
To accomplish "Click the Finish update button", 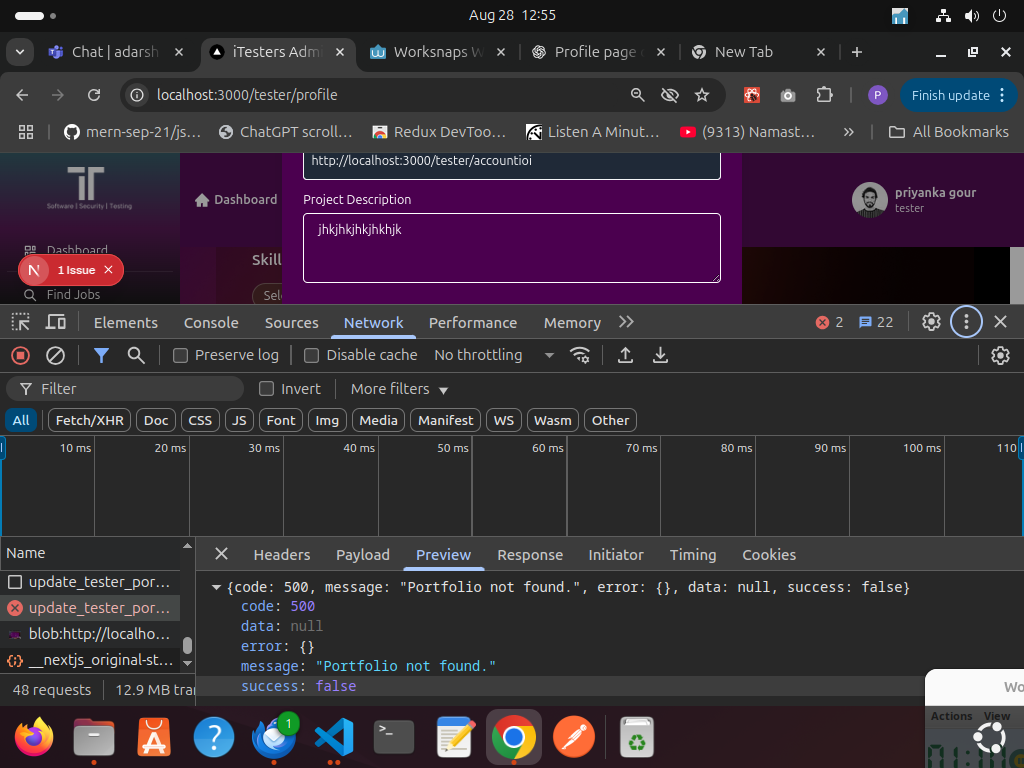I will [950, 95].
